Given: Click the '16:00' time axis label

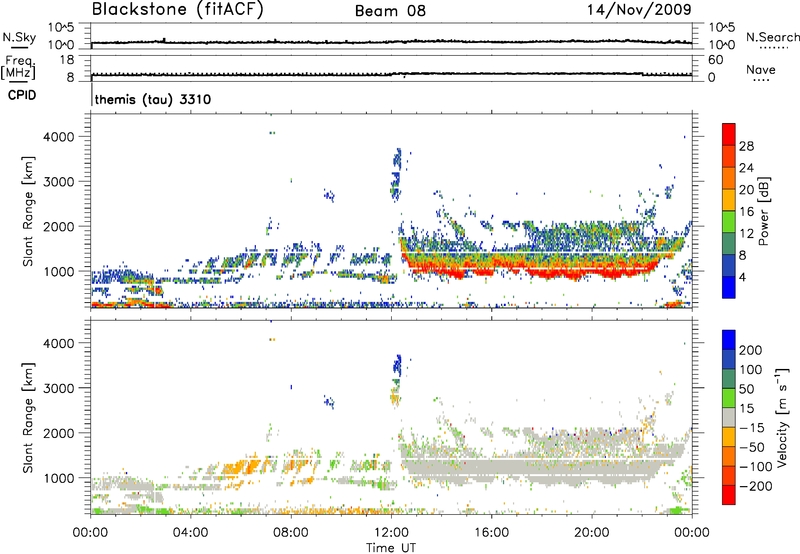Looking at the screenshot, I should (491, 533).
